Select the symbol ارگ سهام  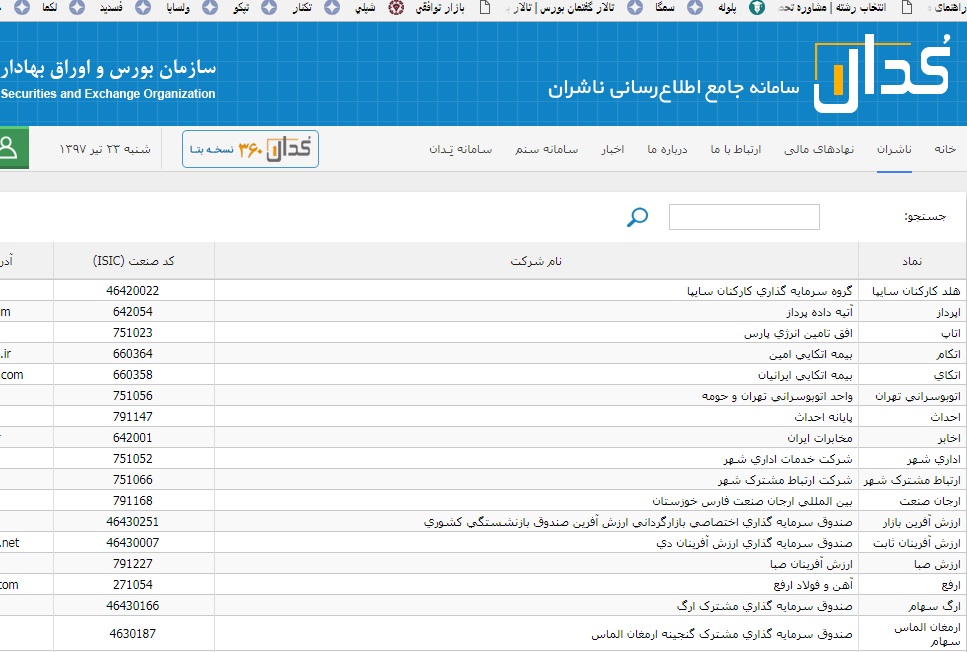click(x=934, y=606)
